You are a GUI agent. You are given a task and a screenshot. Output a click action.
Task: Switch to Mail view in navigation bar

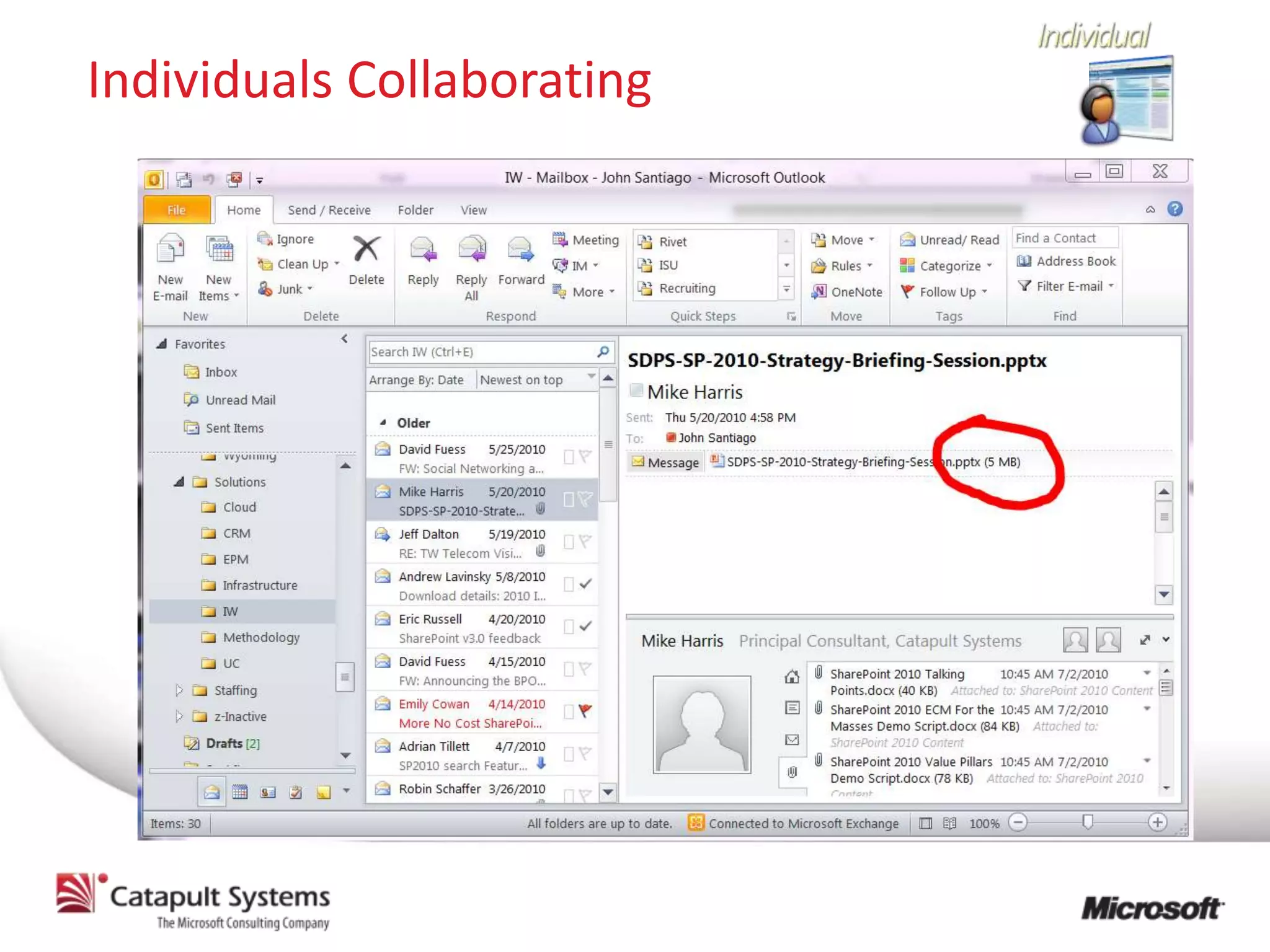[211, 792]
